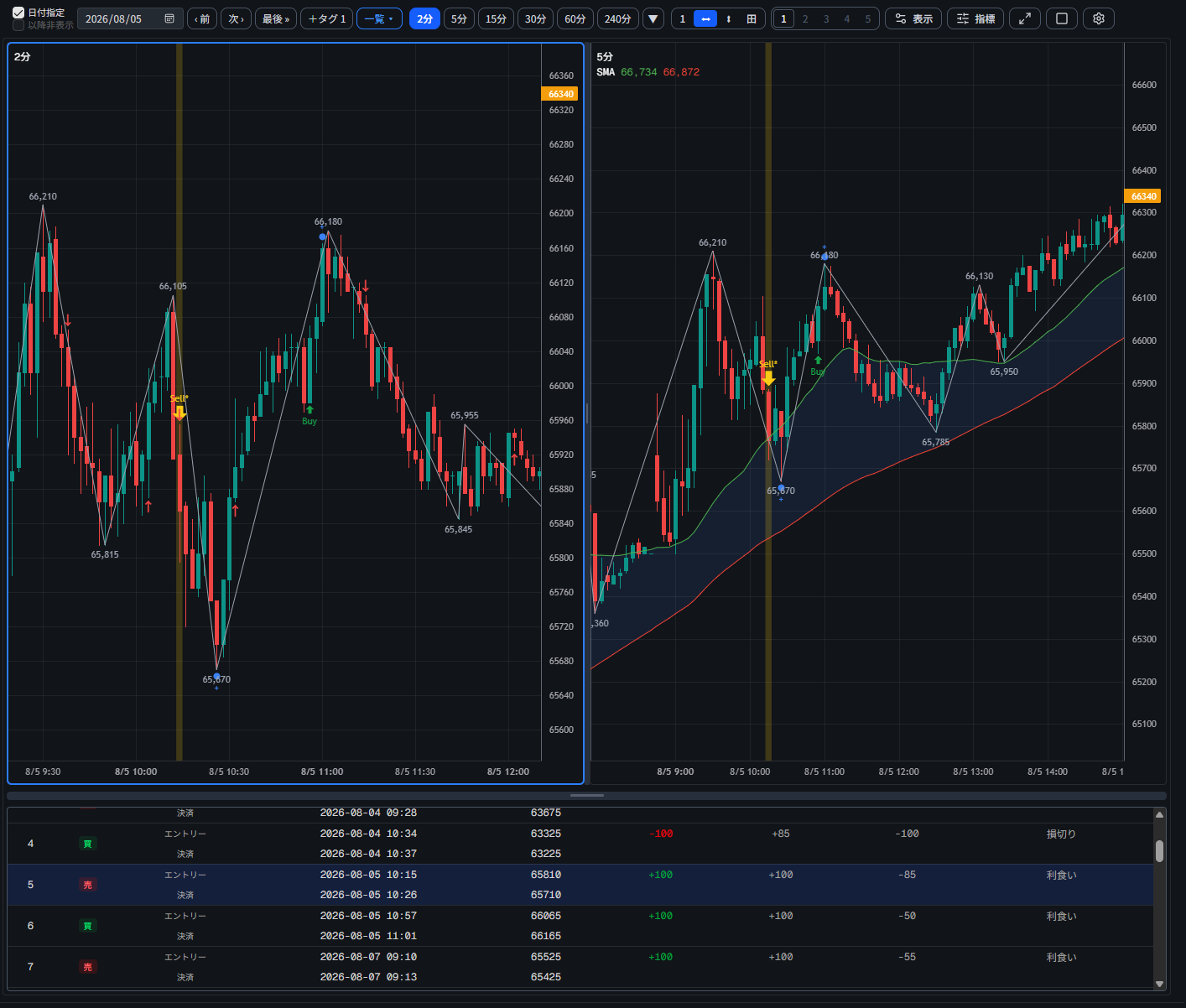This screenshot has height=1008, width=1186.
Task: Switch to the 2分 timeframe
Action: click(x=424, y=18)
